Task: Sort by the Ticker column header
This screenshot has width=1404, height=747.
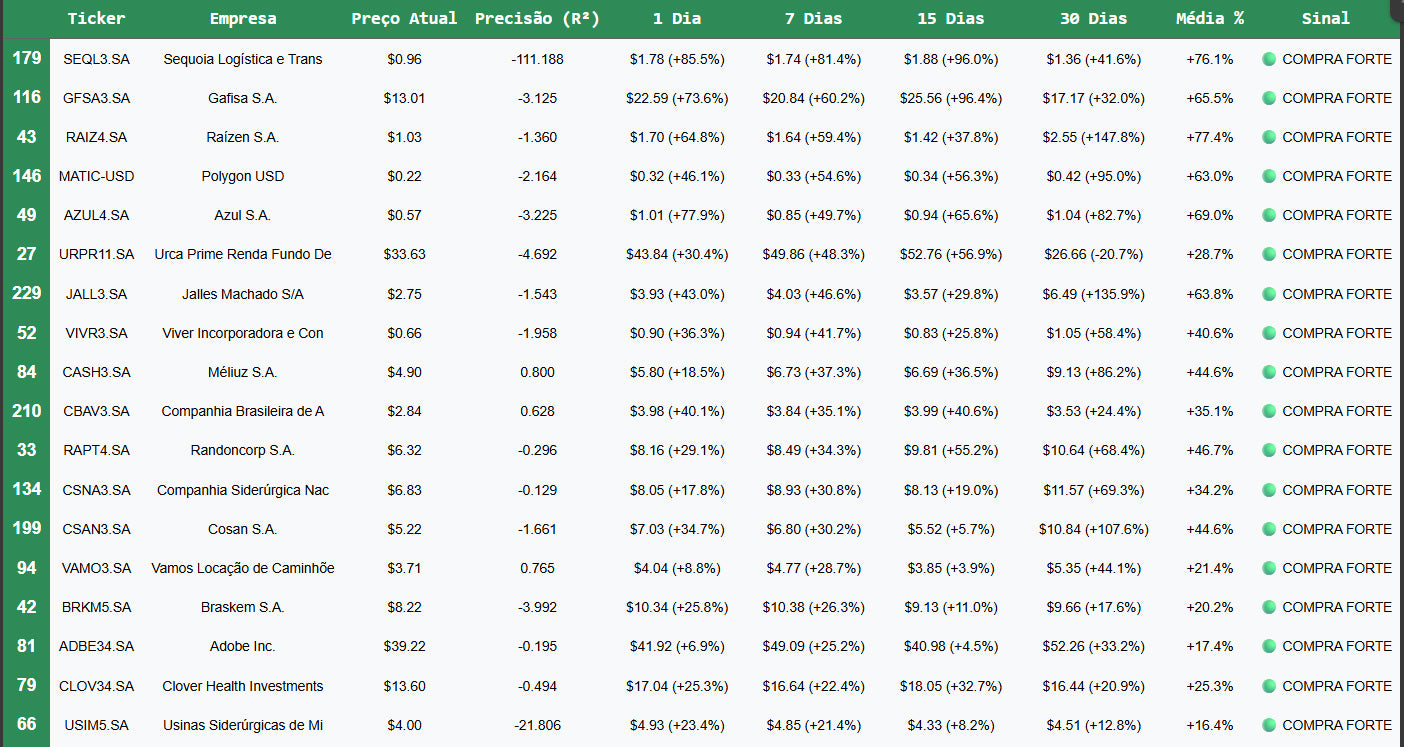Action: click(x=96, y=19)
